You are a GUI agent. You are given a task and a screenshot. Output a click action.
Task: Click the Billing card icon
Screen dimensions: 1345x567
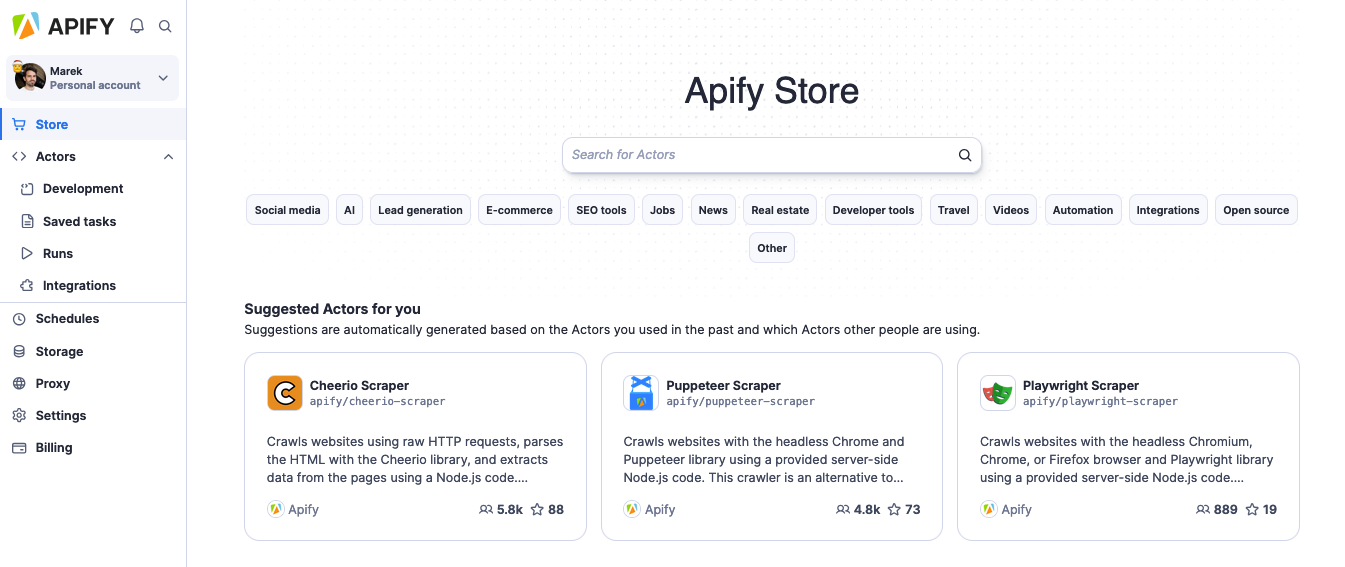pos(18,448)
